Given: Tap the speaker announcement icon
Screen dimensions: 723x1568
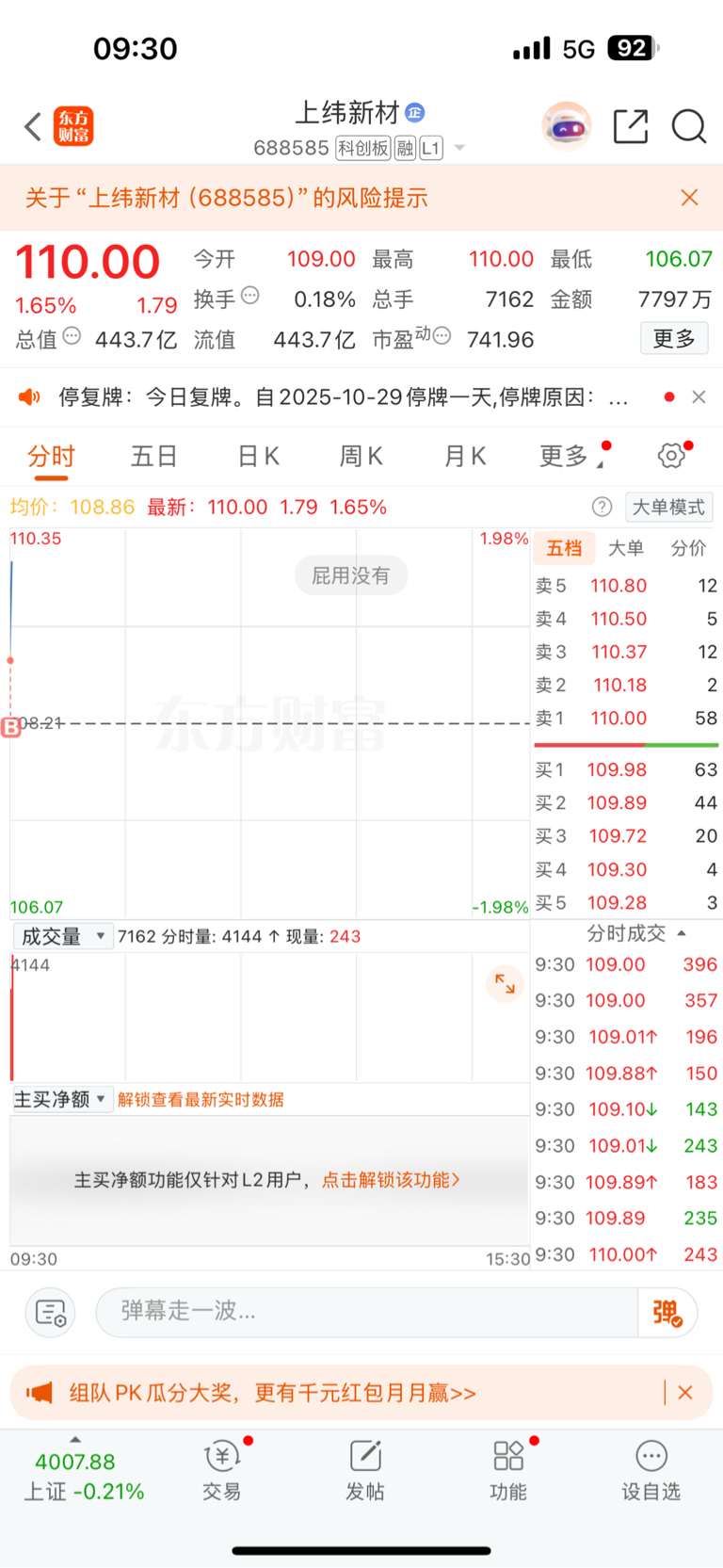Looking at the screenshot, I should coord(29,396).
